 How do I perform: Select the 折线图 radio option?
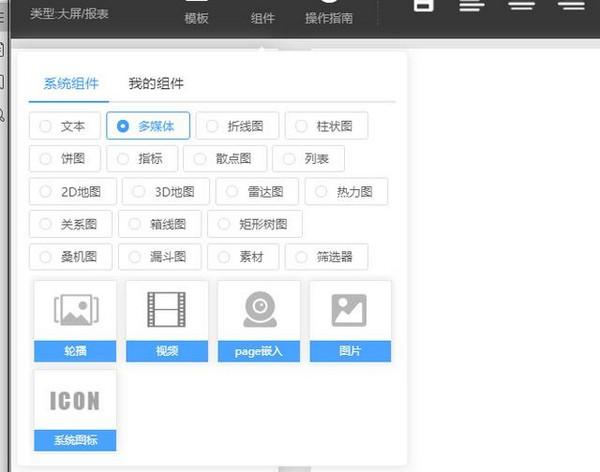(x=236, y=126)
